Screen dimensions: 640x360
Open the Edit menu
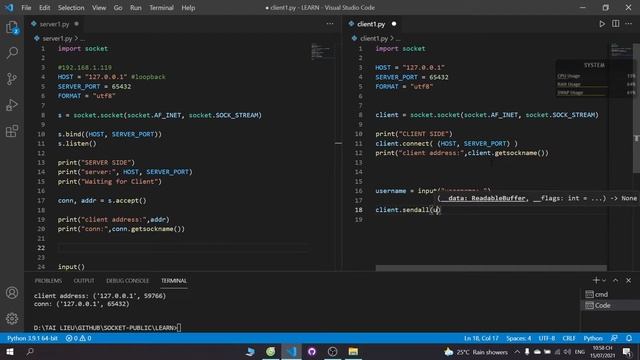(44, 8)
